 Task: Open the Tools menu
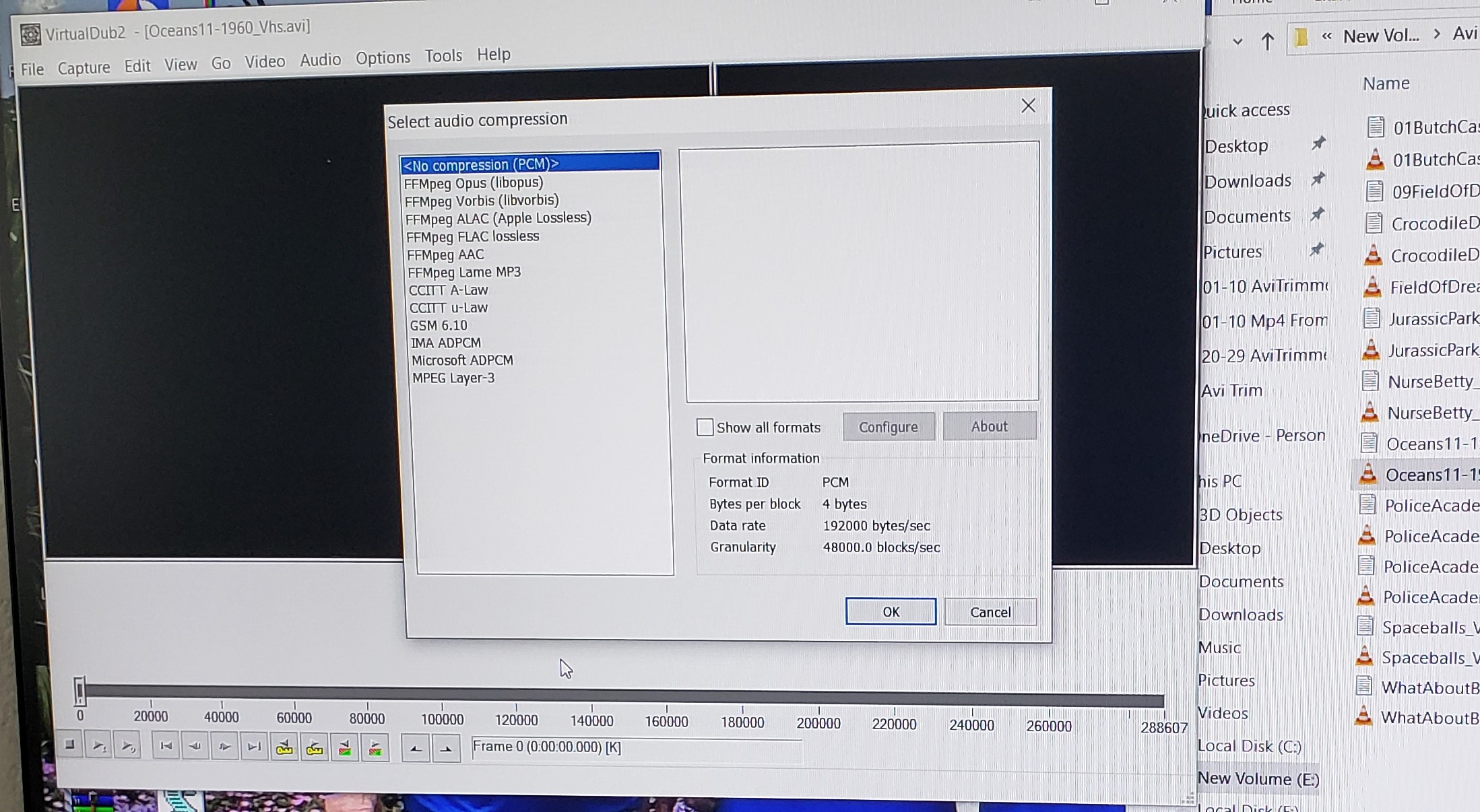(443, 55)
